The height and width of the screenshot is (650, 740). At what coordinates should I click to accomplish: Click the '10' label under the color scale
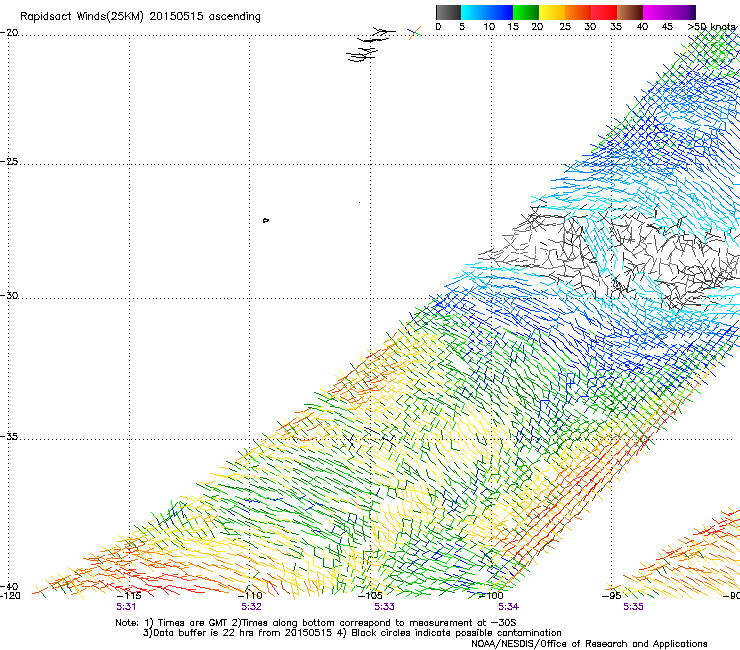pyautogui.click(x=489, y=27)
